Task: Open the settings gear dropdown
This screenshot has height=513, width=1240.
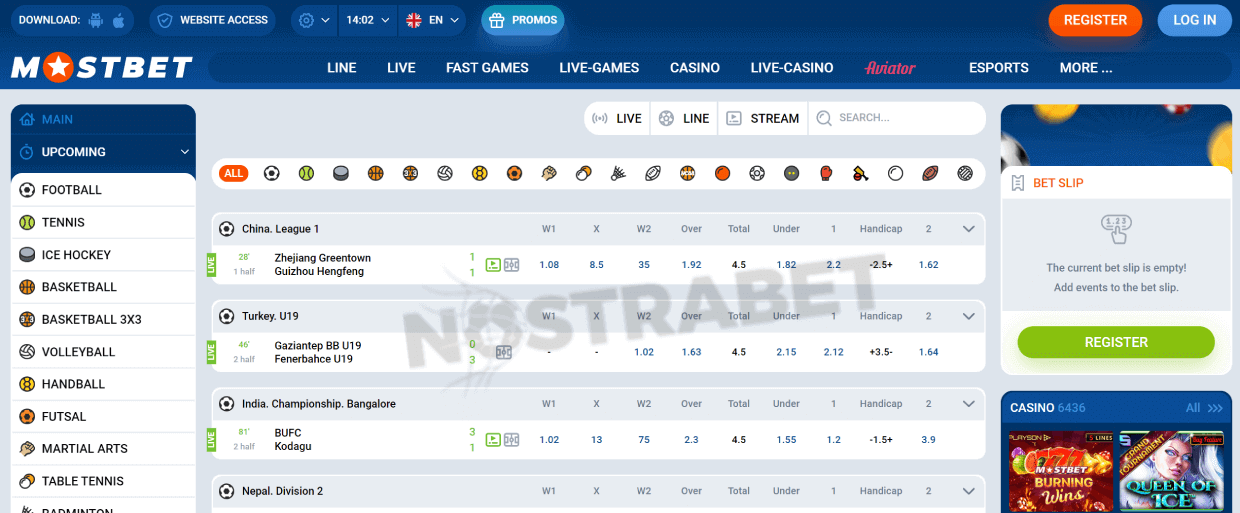Action: (314, 20)
